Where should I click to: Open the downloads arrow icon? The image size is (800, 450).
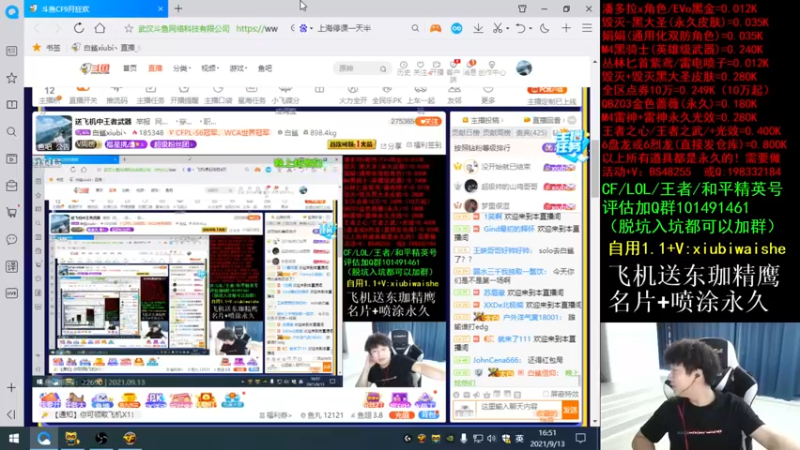478,29
